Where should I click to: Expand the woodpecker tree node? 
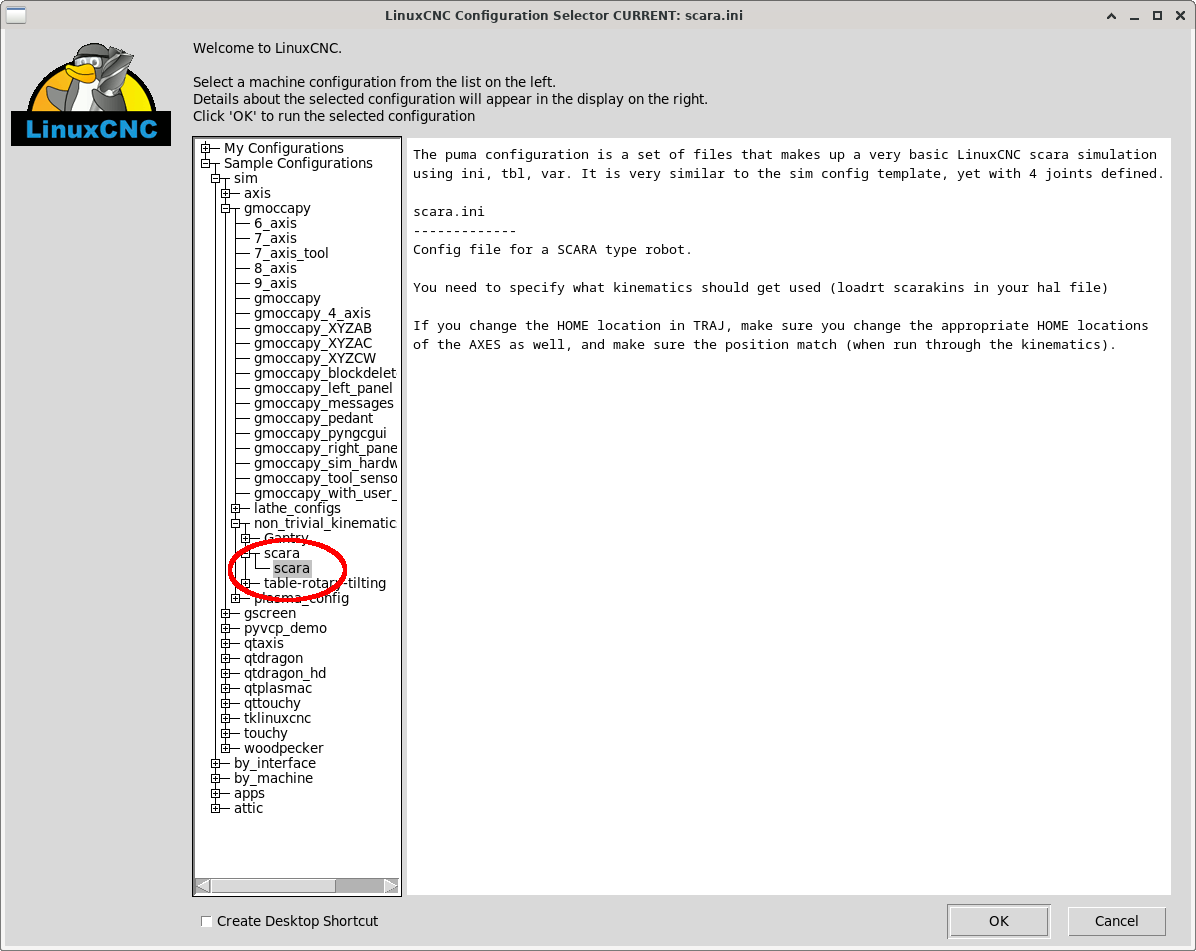pyautogui.click(x=225, y=749)
